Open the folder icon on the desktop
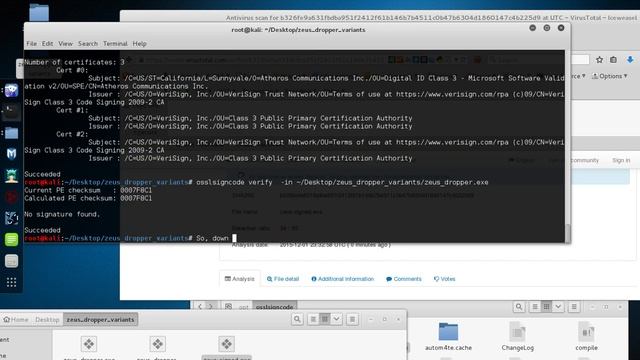This screenshot has width=640, height=360. pos(39,12)
